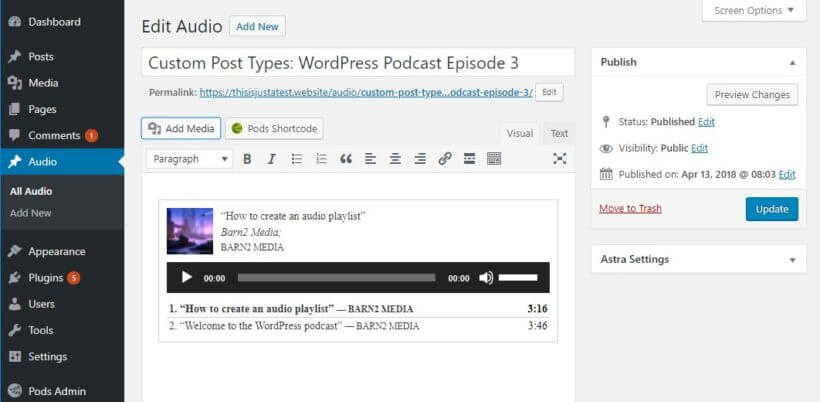Screen dimensions: 820x402
Task: Play the audio playlist
Action: [x=186, y=278]
